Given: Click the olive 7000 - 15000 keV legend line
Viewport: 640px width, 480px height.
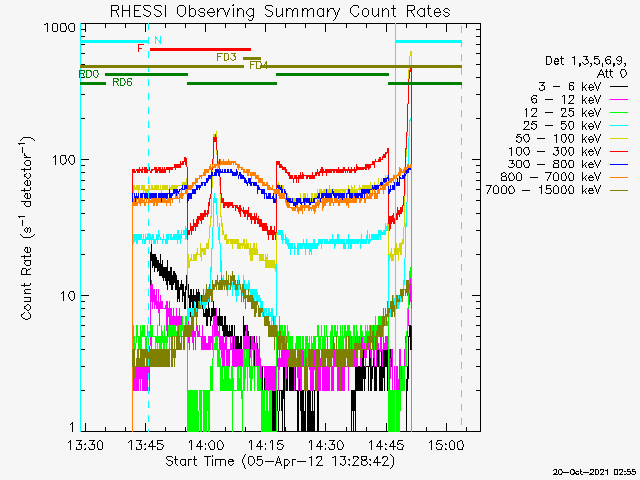Looking at the screenshot, I should click(619, 190).
